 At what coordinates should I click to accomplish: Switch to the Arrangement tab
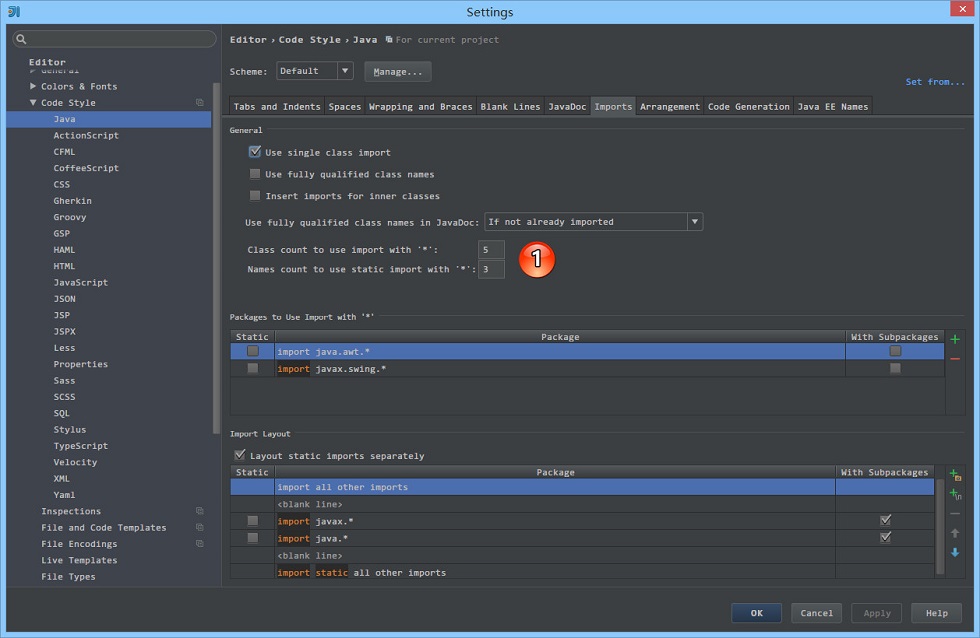click(x=669, y=106)
